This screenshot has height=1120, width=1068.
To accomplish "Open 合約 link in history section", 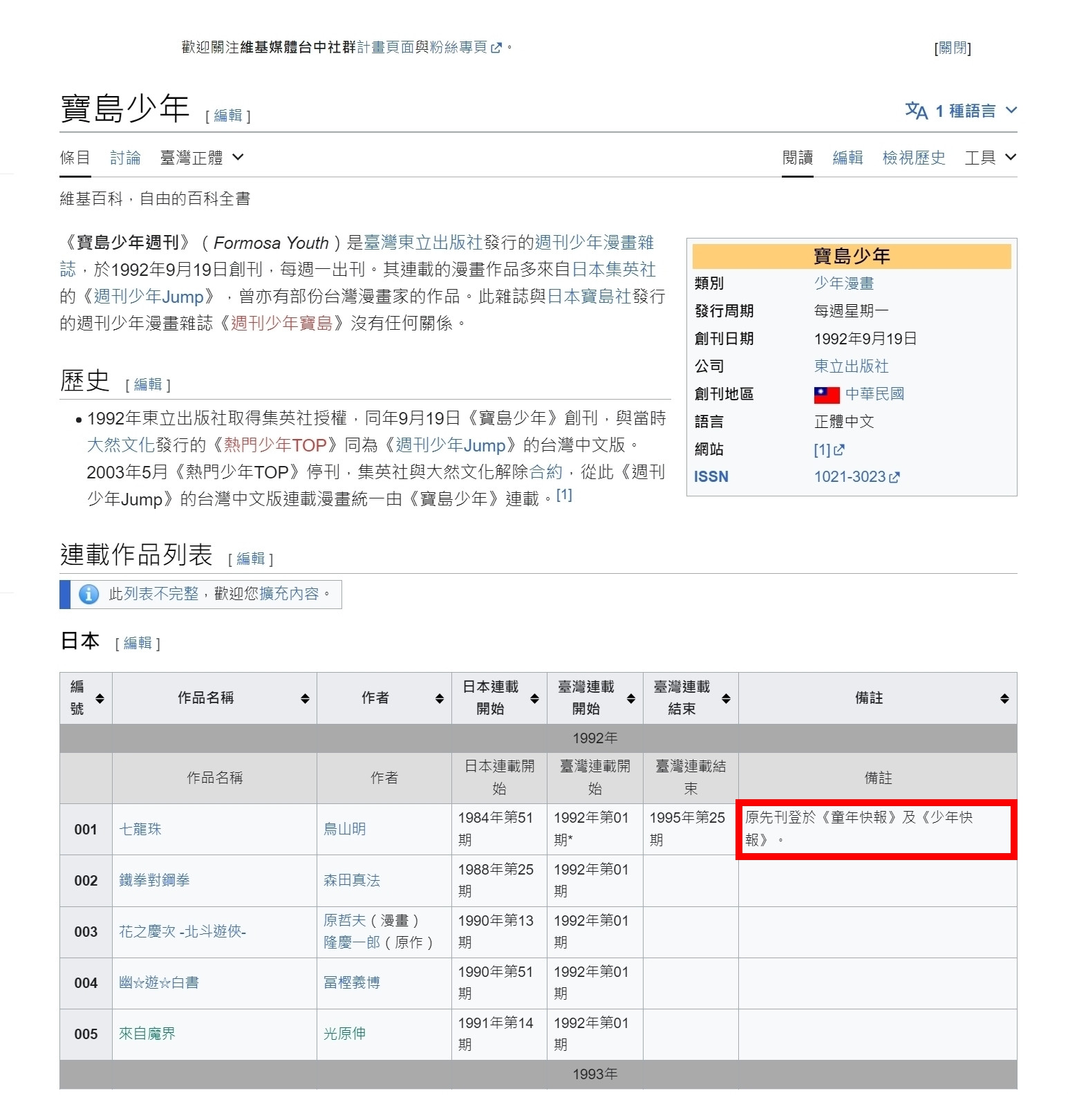I will tap(546, 472).
